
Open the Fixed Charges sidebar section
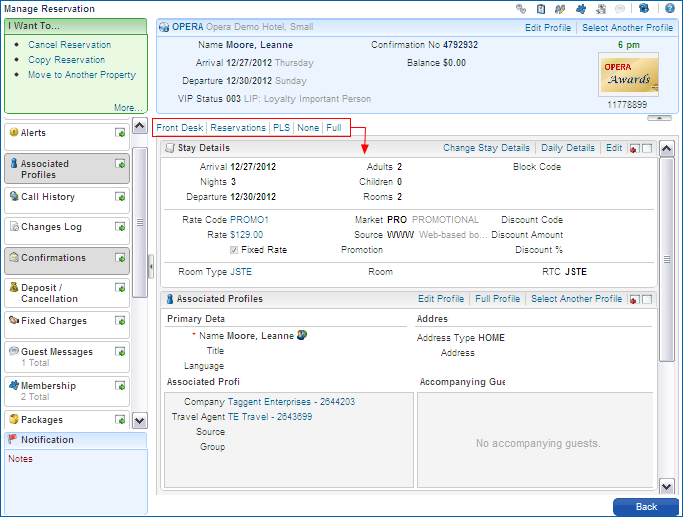click(x=67, y=324)
